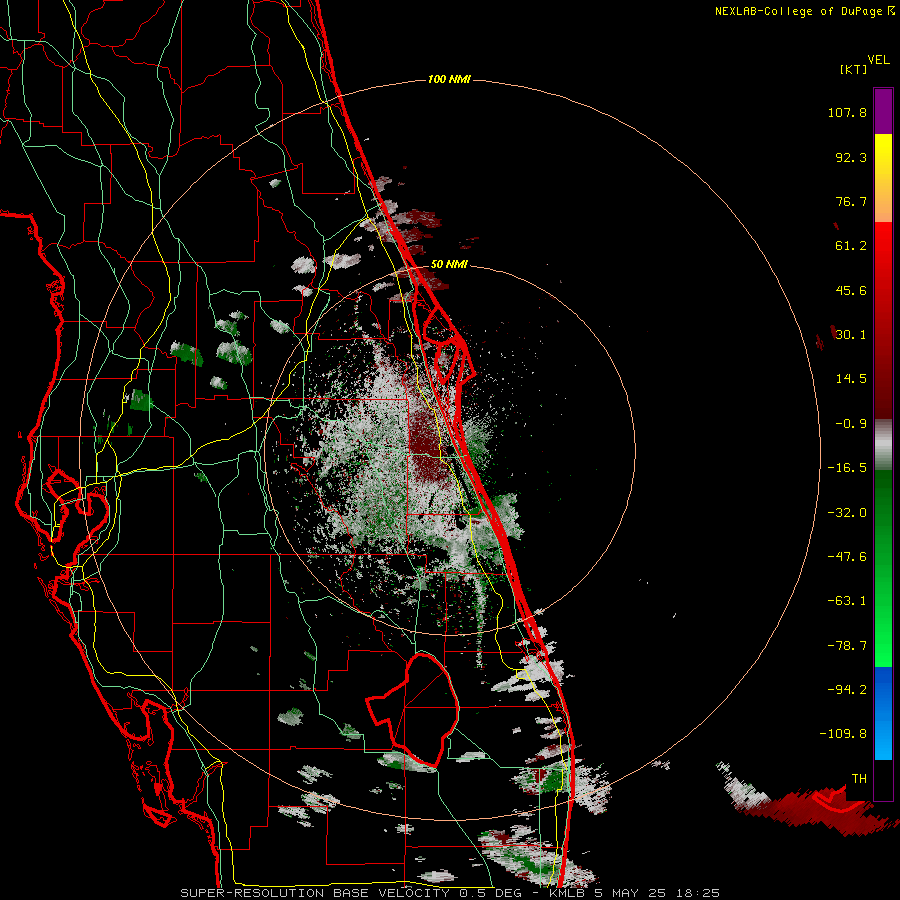
Task: Click the 50 NMI range ring label
Action: [x=449, y=265]
